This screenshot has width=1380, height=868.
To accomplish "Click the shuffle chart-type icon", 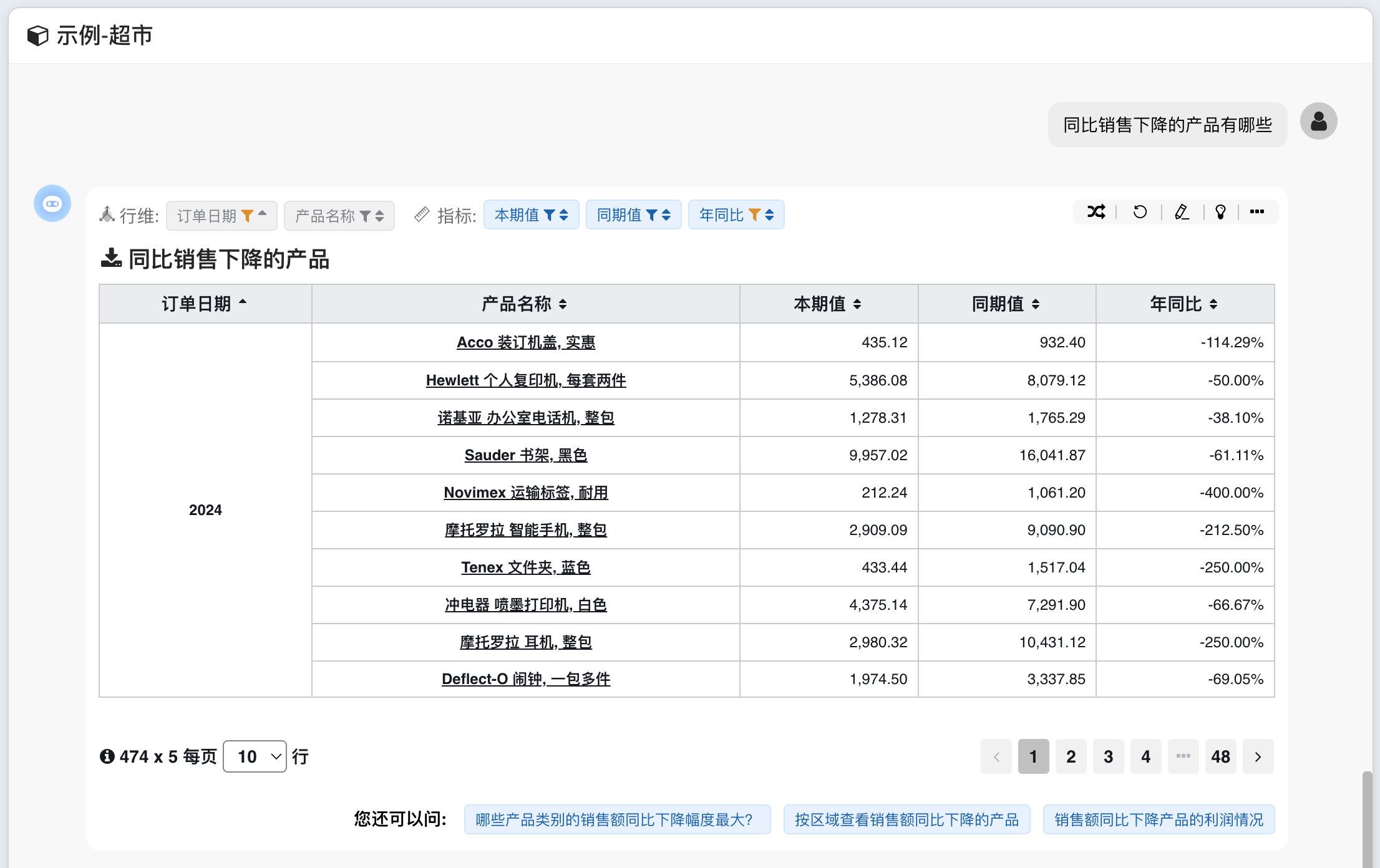I will [x=1096, y=212].
